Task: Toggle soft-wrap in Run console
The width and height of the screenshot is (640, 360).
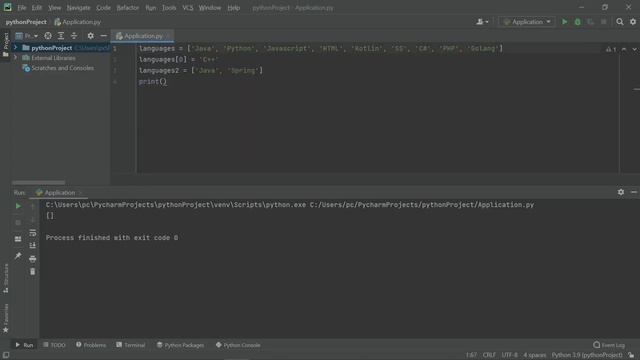Action: [33, 233]
